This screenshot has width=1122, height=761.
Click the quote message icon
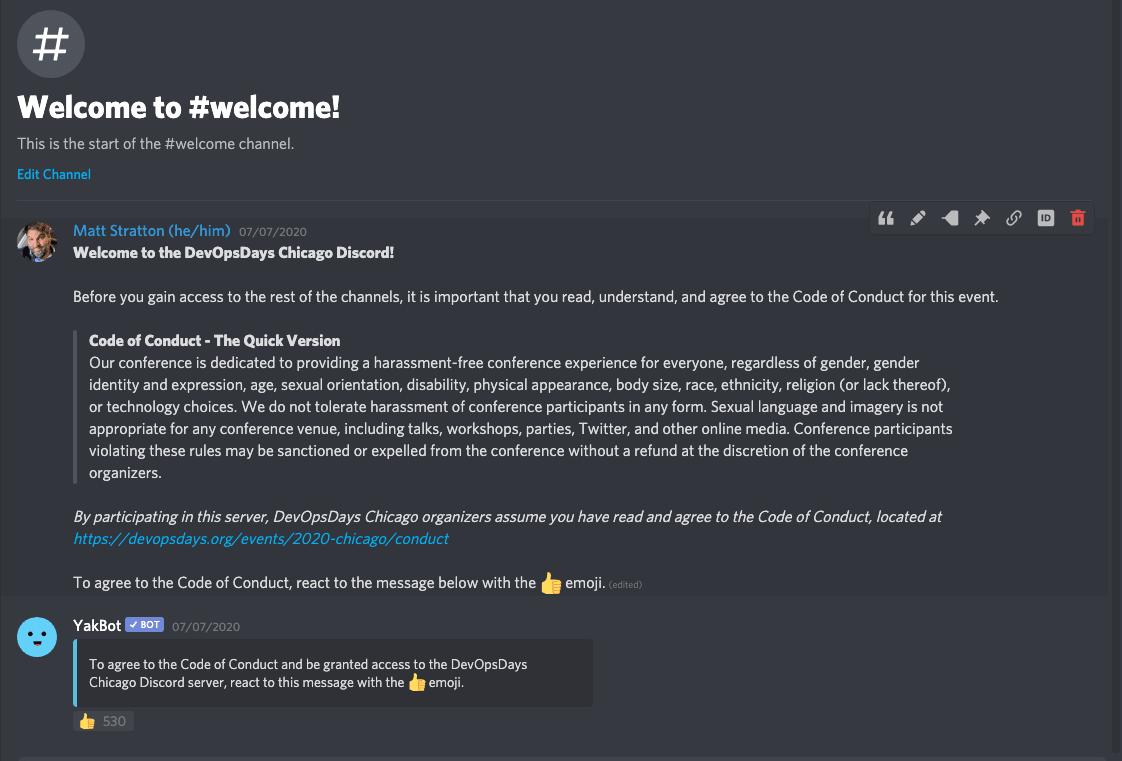pyautogui.click(x=886, y=218)
